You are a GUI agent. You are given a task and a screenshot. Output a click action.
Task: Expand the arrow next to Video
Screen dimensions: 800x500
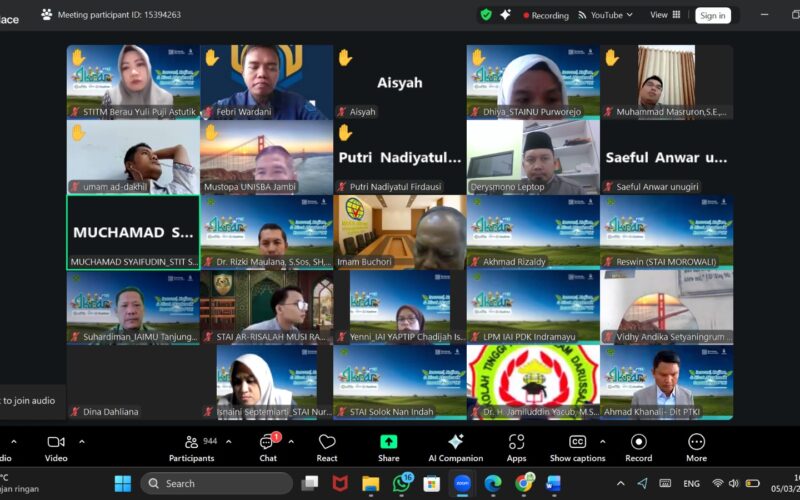82,441
